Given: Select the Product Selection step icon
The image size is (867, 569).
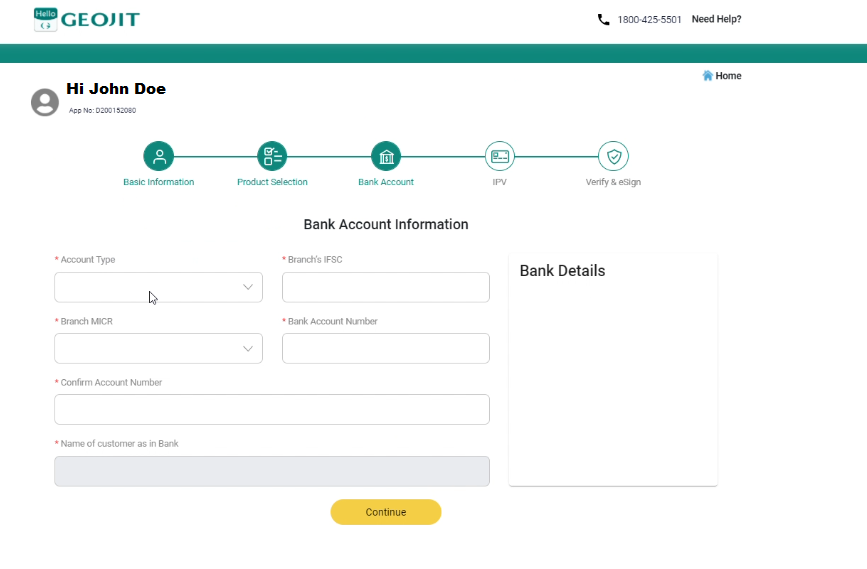Looking at the screenshot, I should (272, 156).
